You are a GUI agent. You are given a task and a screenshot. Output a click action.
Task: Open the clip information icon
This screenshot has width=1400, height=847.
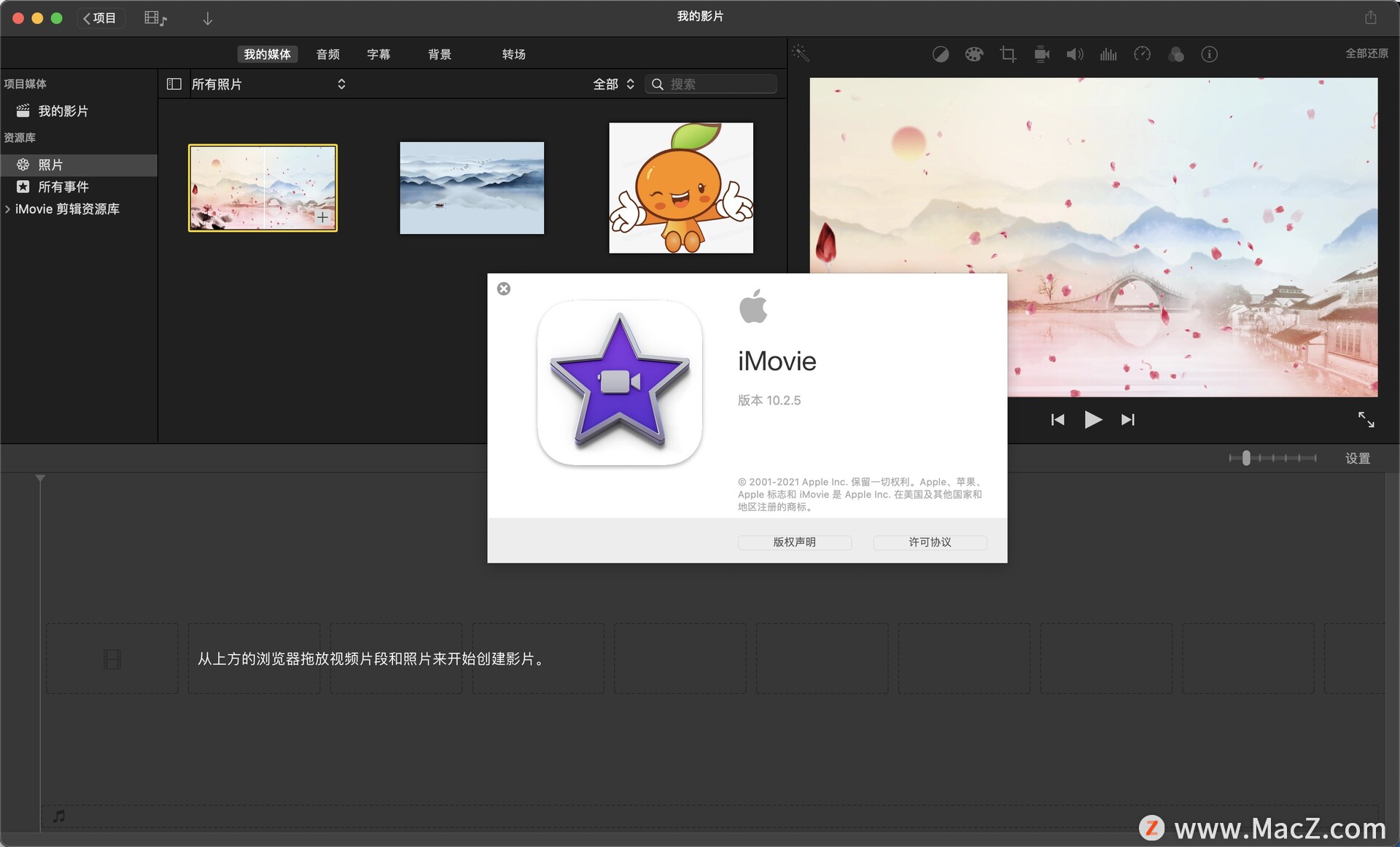[1209, 54]
